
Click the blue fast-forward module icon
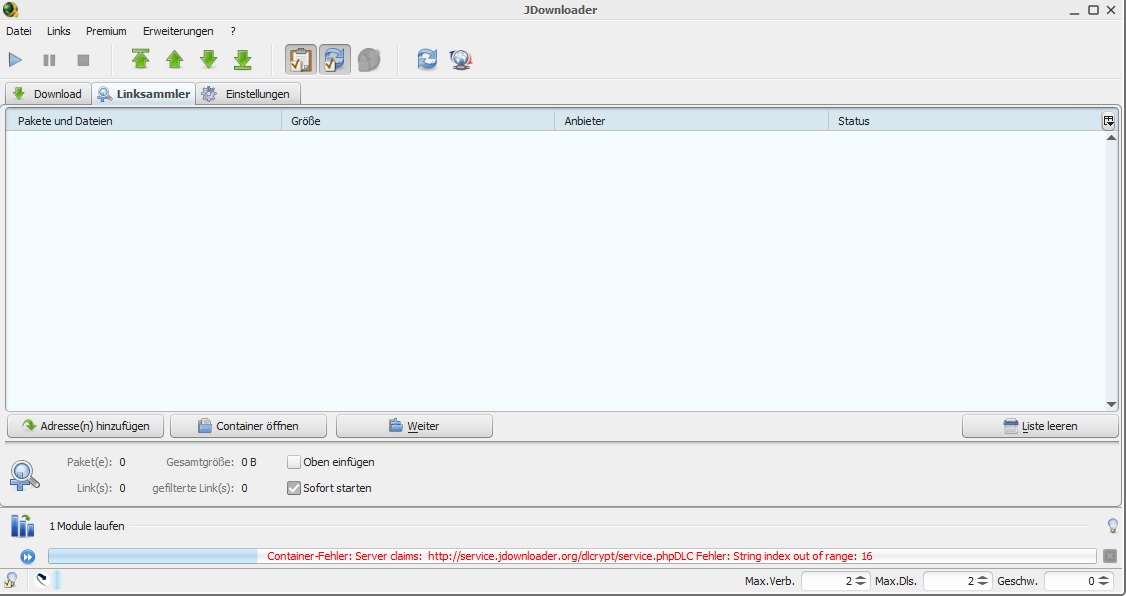click(x=27, y=557)
